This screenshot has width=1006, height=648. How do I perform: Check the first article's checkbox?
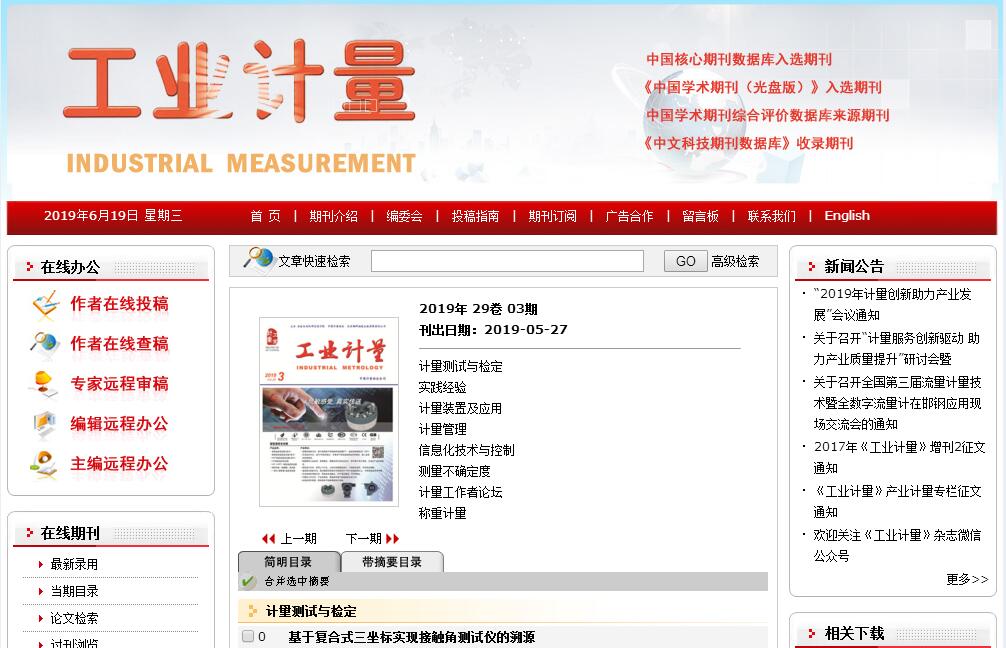click(248, 637)
